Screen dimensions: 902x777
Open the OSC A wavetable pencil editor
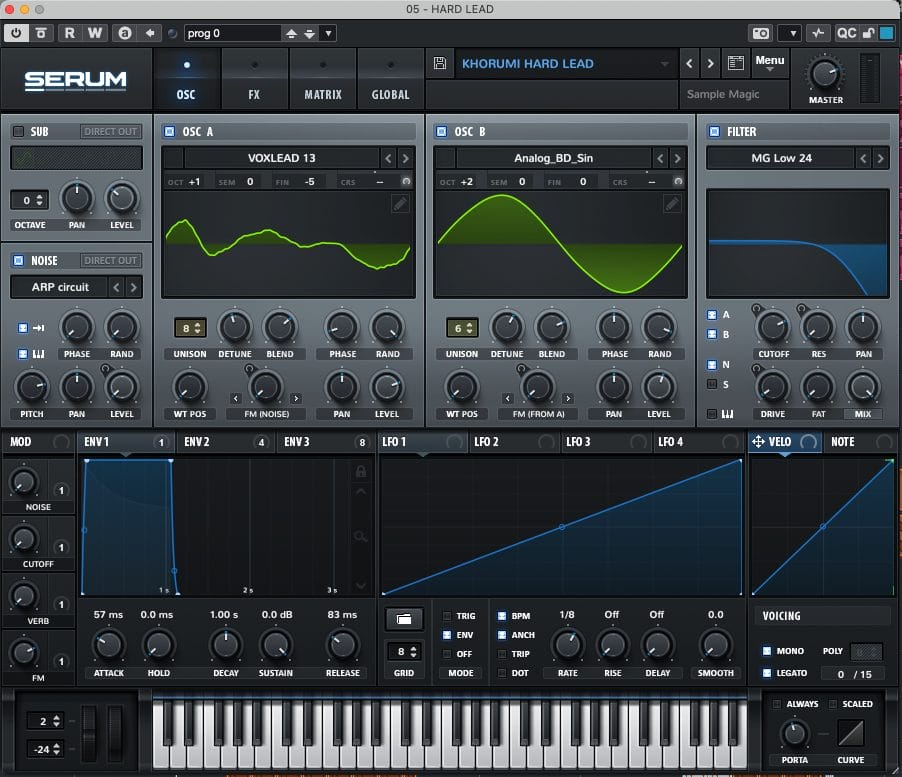pyautogui.click(x=400, y=204)
